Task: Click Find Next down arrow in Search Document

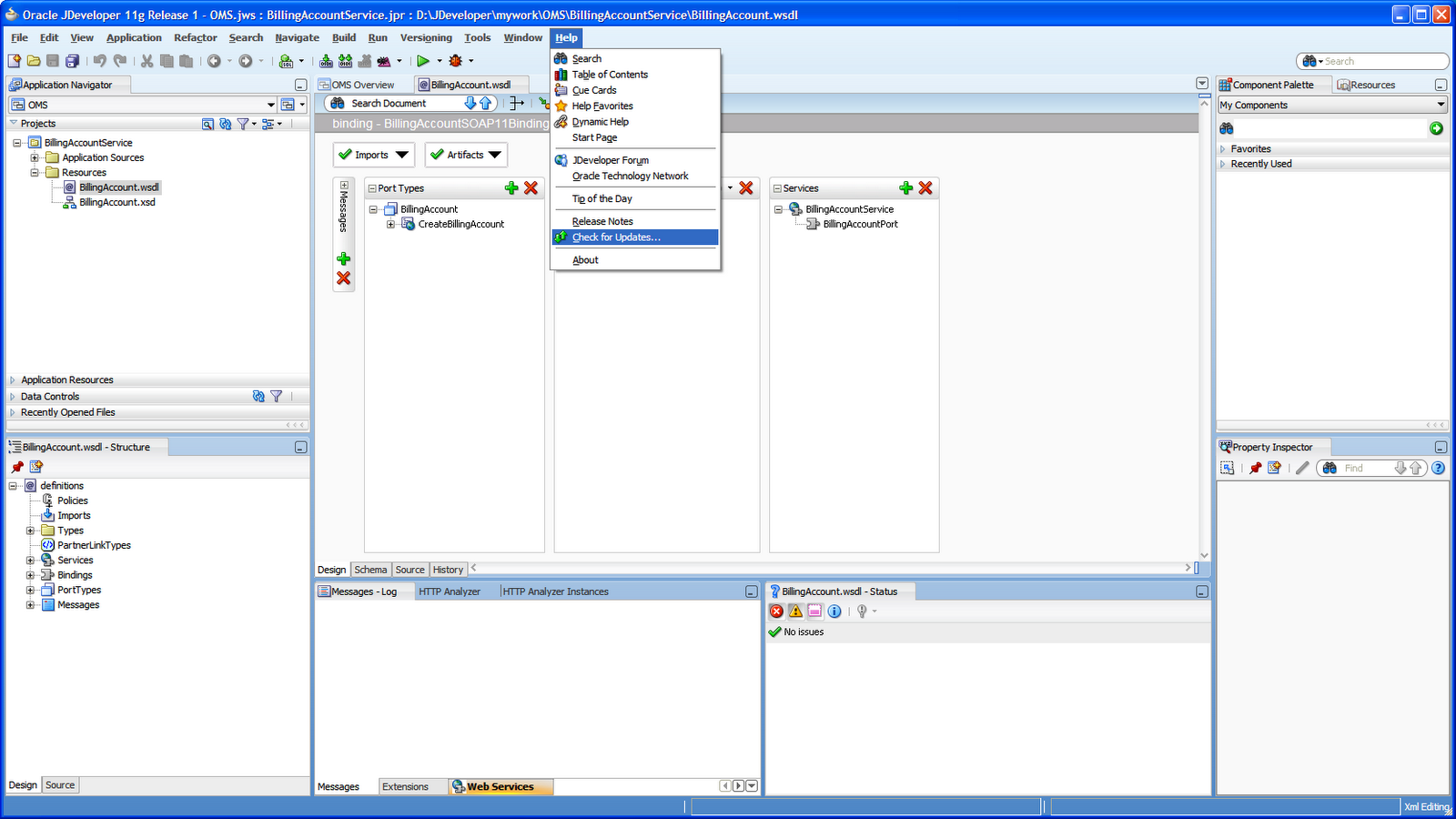Action: pyautogui.click(x=470, y=104)
